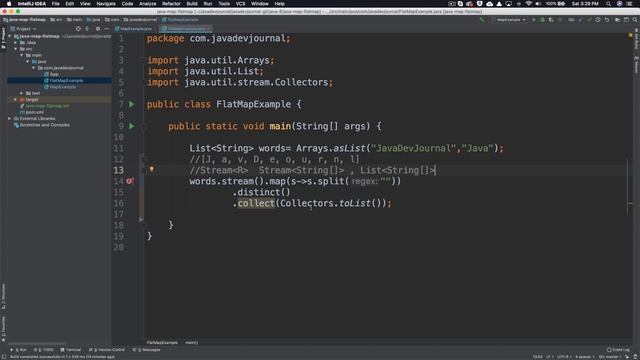The image size is (640, 360).
Task: Click main() in bottom editor breadcrumb
Action: click(x=191, y=342)
